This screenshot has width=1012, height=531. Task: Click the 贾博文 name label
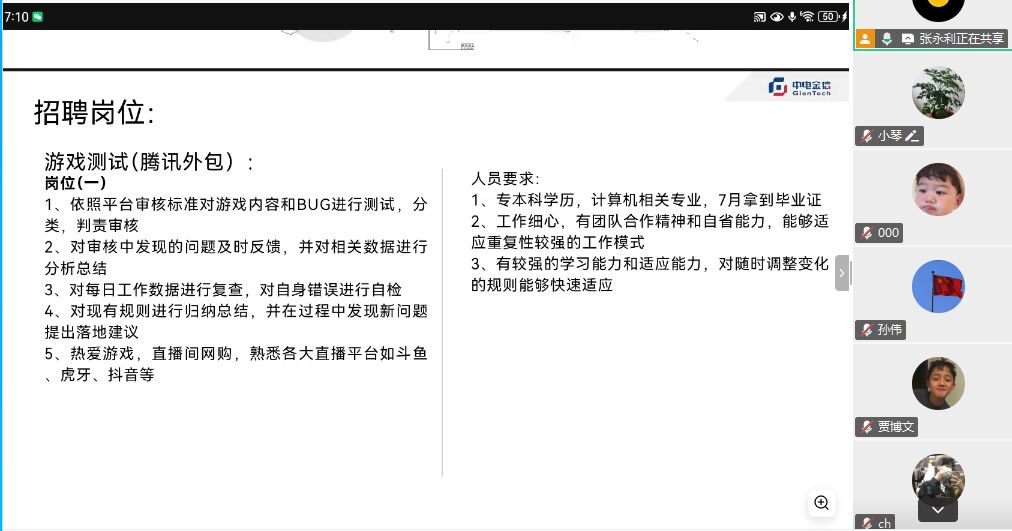point(896,427)
